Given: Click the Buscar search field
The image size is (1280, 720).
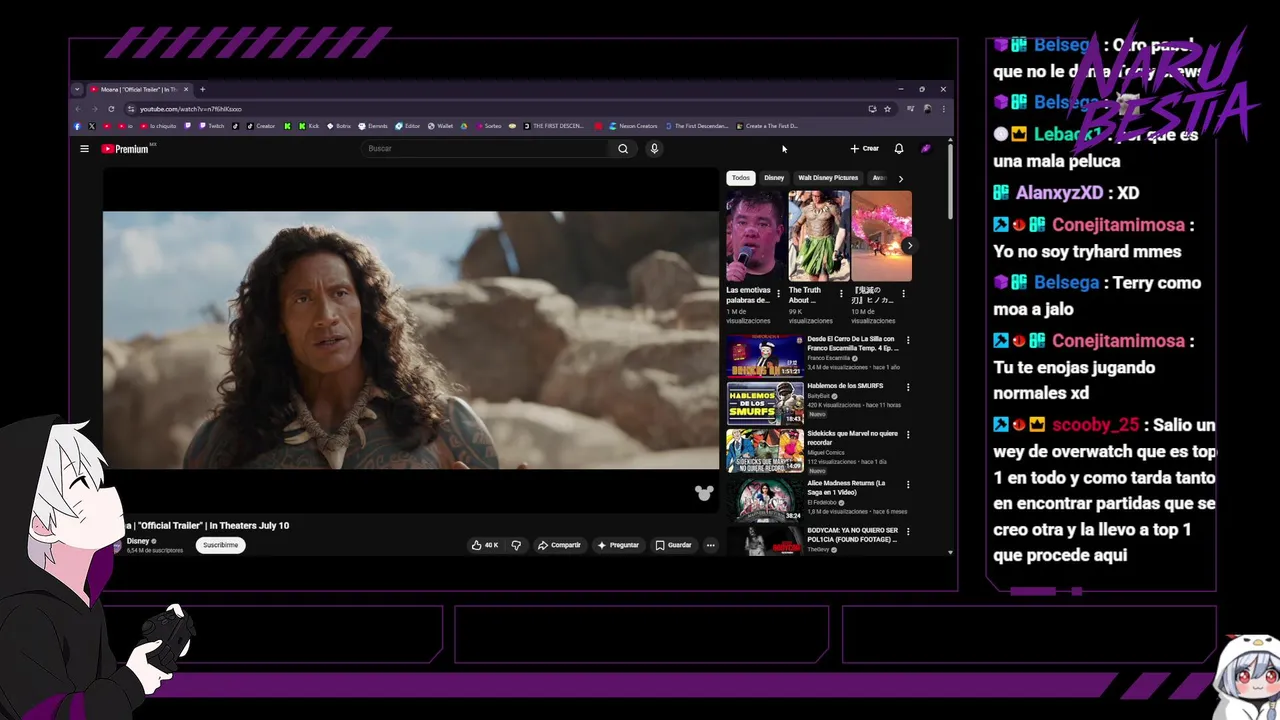Looking at the screenshot, I should [486, 149].
